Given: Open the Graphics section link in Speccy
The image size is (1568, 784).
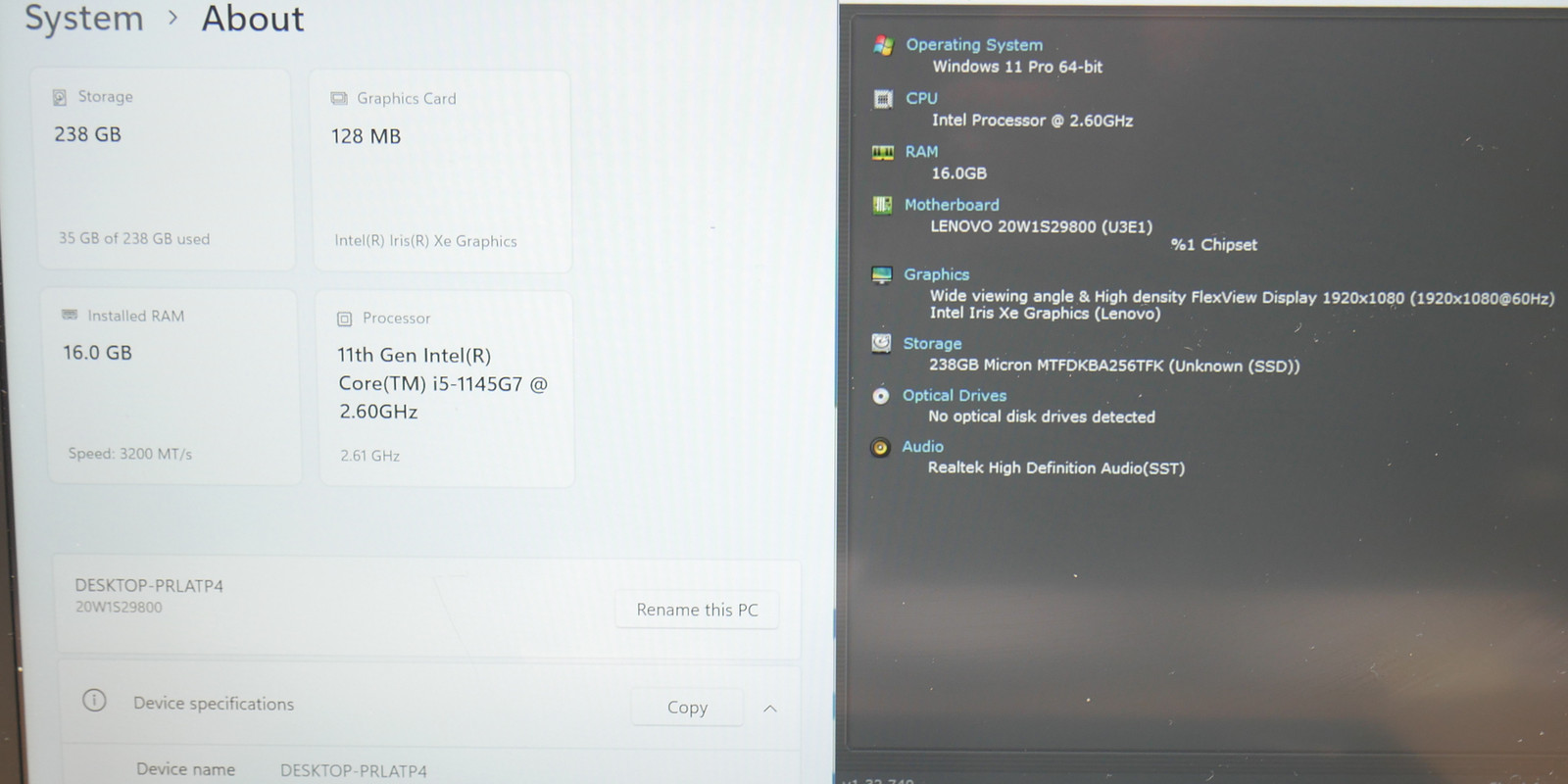Looking at the screenshot, I should [936, 275].
